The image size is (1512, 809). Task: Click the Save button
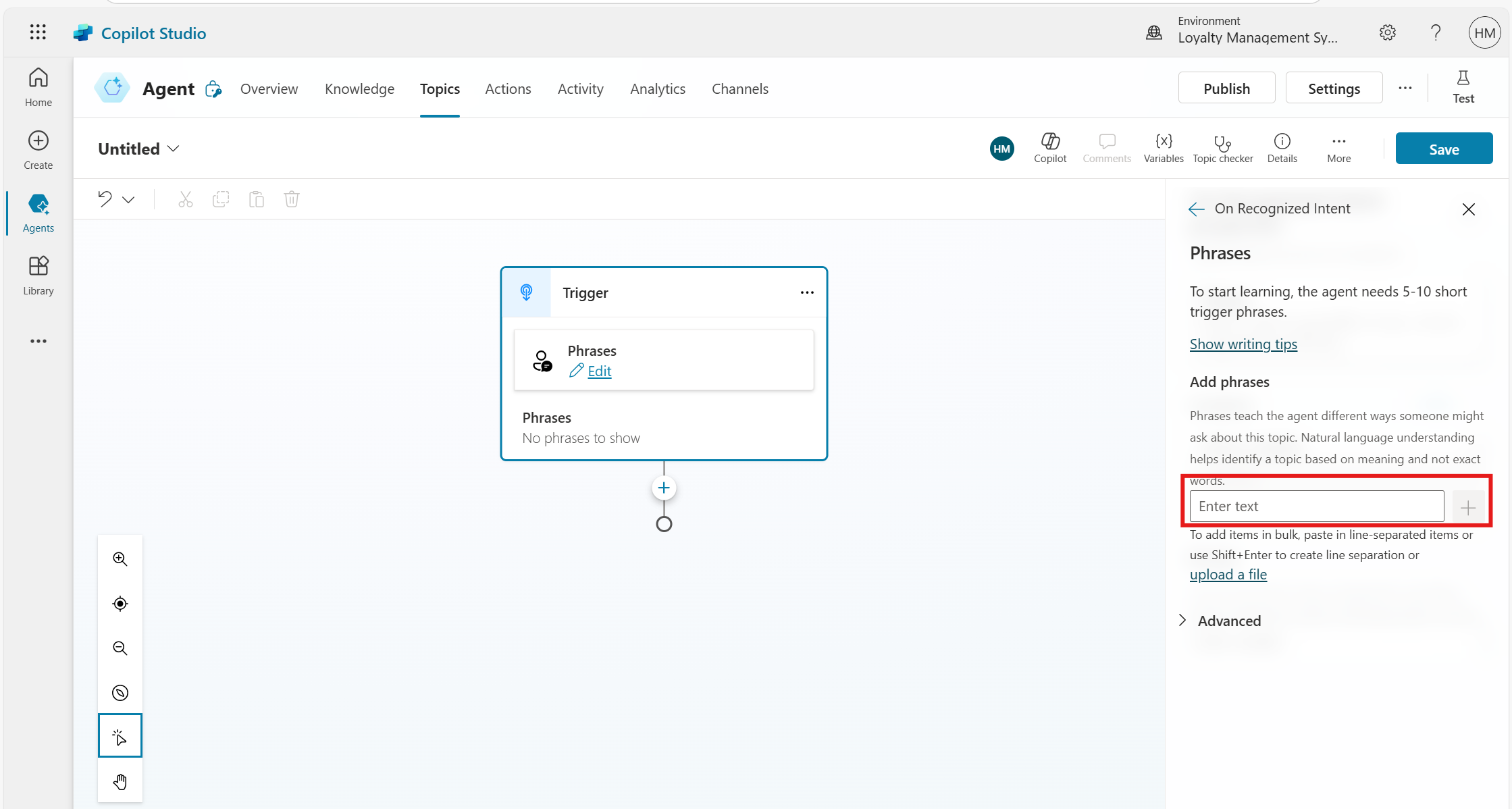1444,149
